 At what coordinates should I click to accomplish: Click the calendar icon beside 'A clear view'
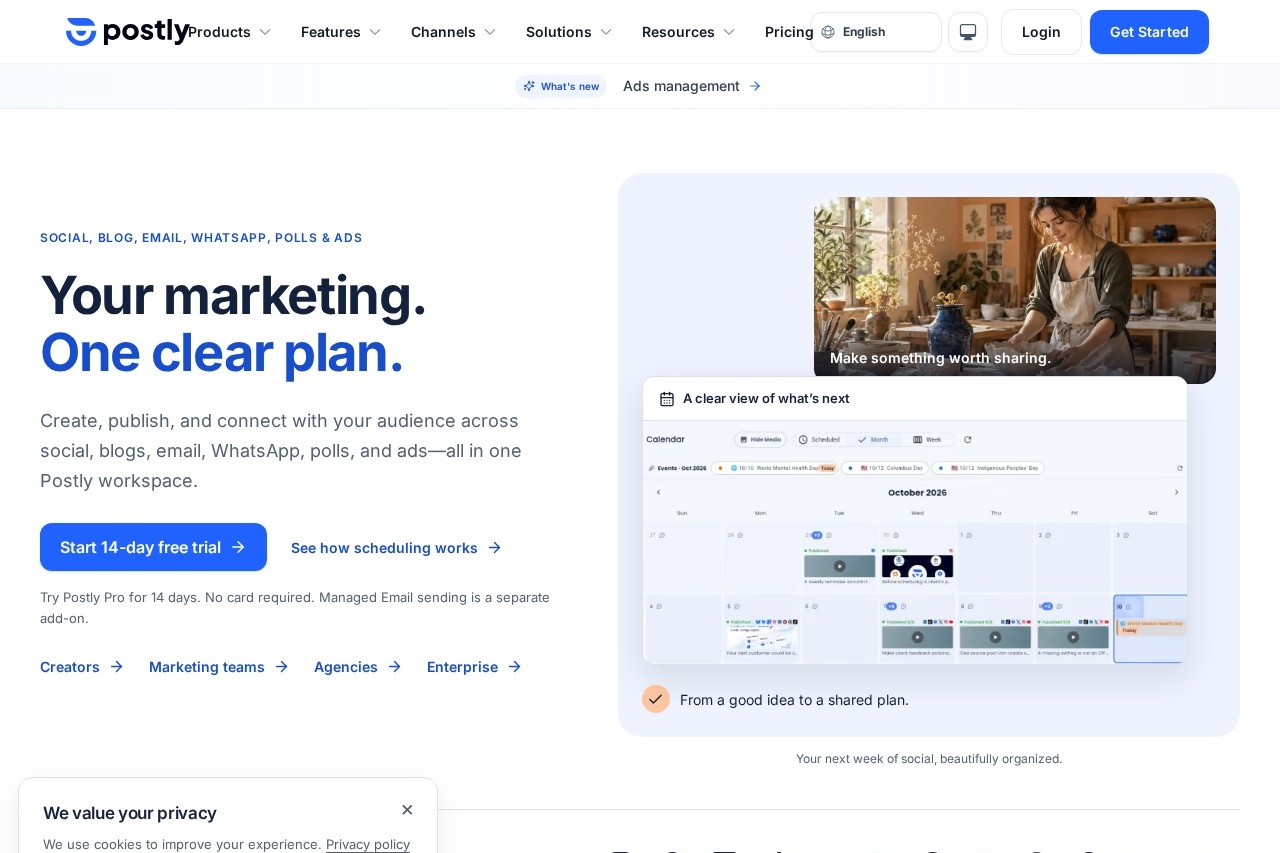(x=667, y=399)
